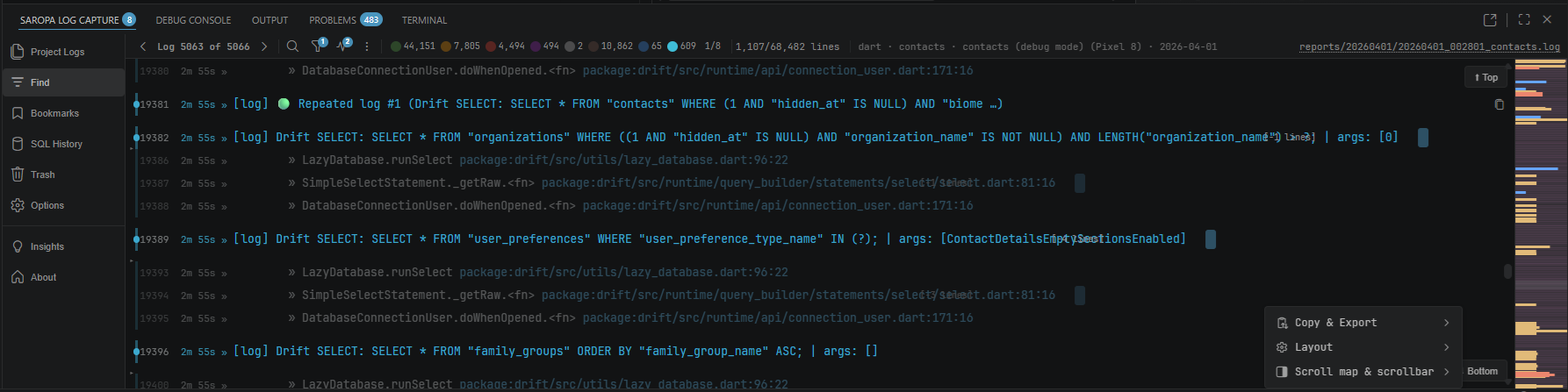The image size is (1568, 392).
Task: Jump to Bottom of the log
Action: tap(1483, 371)
